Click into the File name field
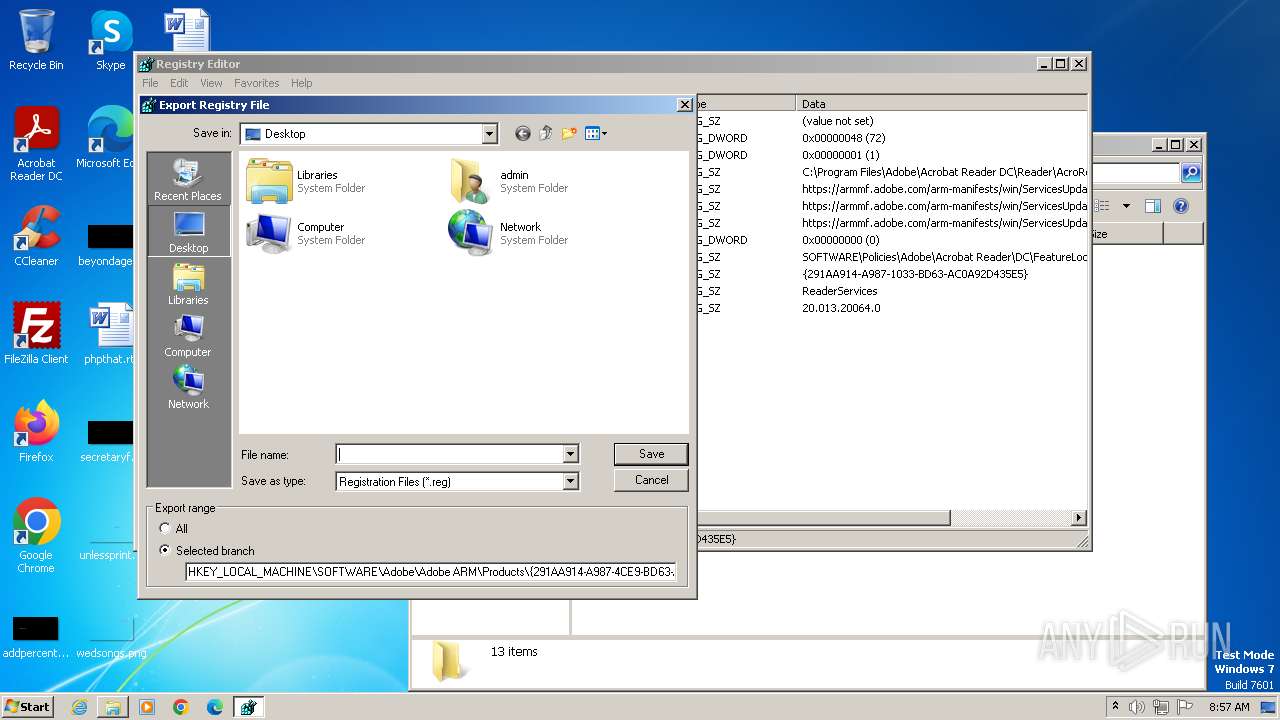The height and width of the screenshot is (720, 1280). (449, 454)
